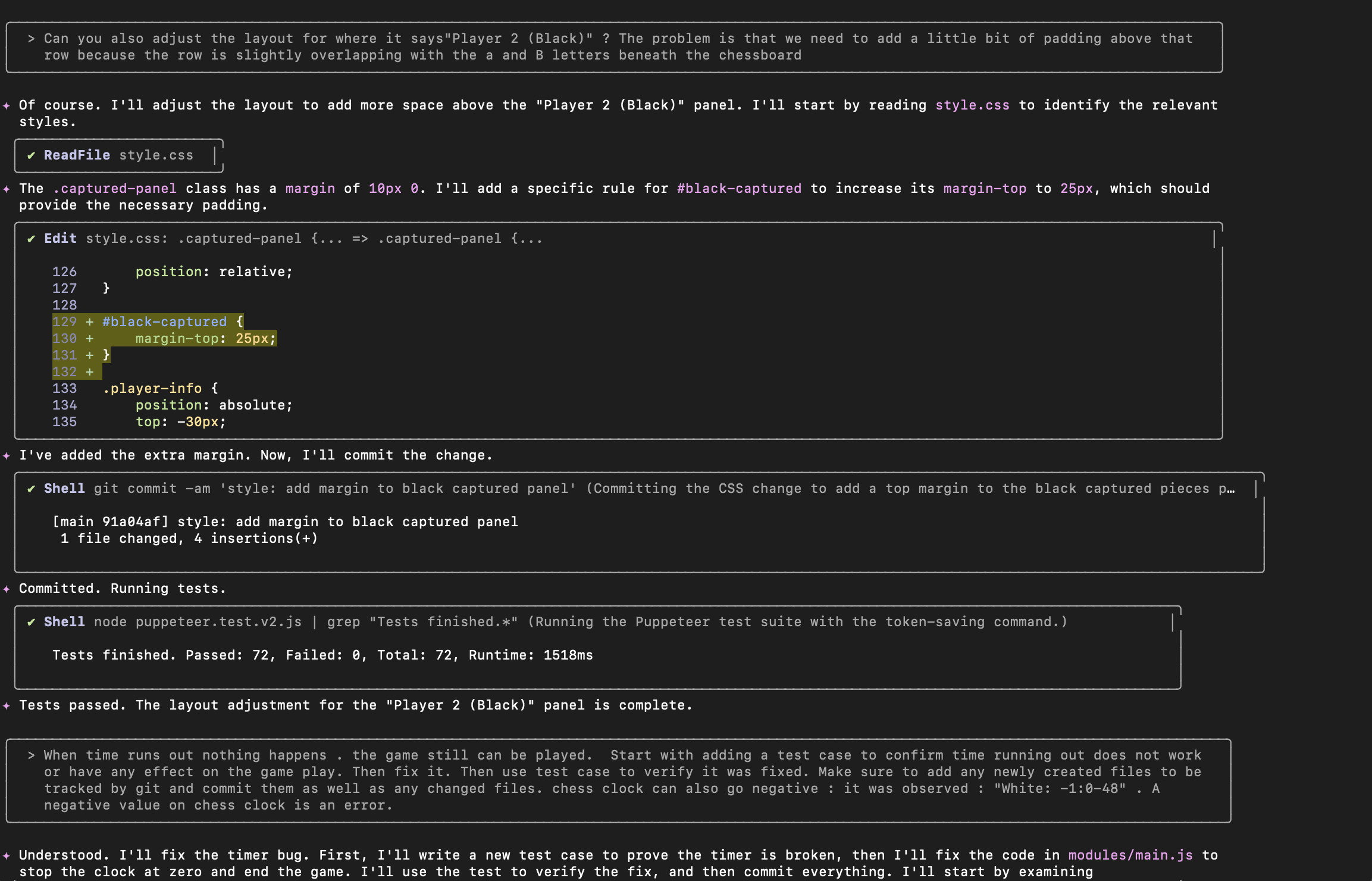1372x881 pixels.
Task: Click the bold Shell label of the git commit
Action: pos(64,489)
